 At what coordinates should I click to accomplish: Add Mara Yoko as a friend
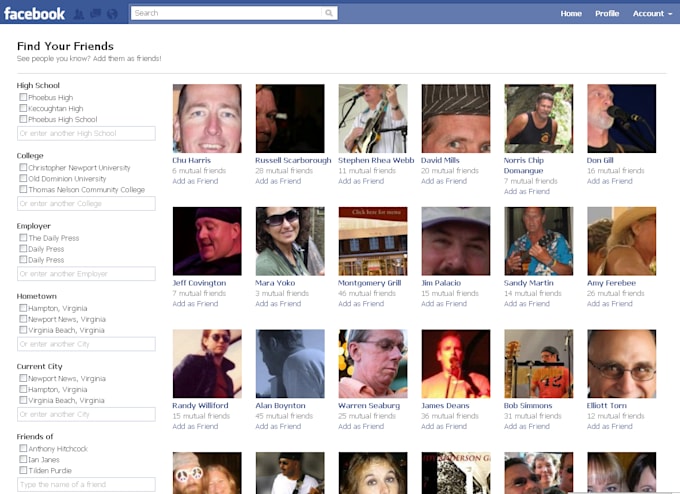(278, 304)
